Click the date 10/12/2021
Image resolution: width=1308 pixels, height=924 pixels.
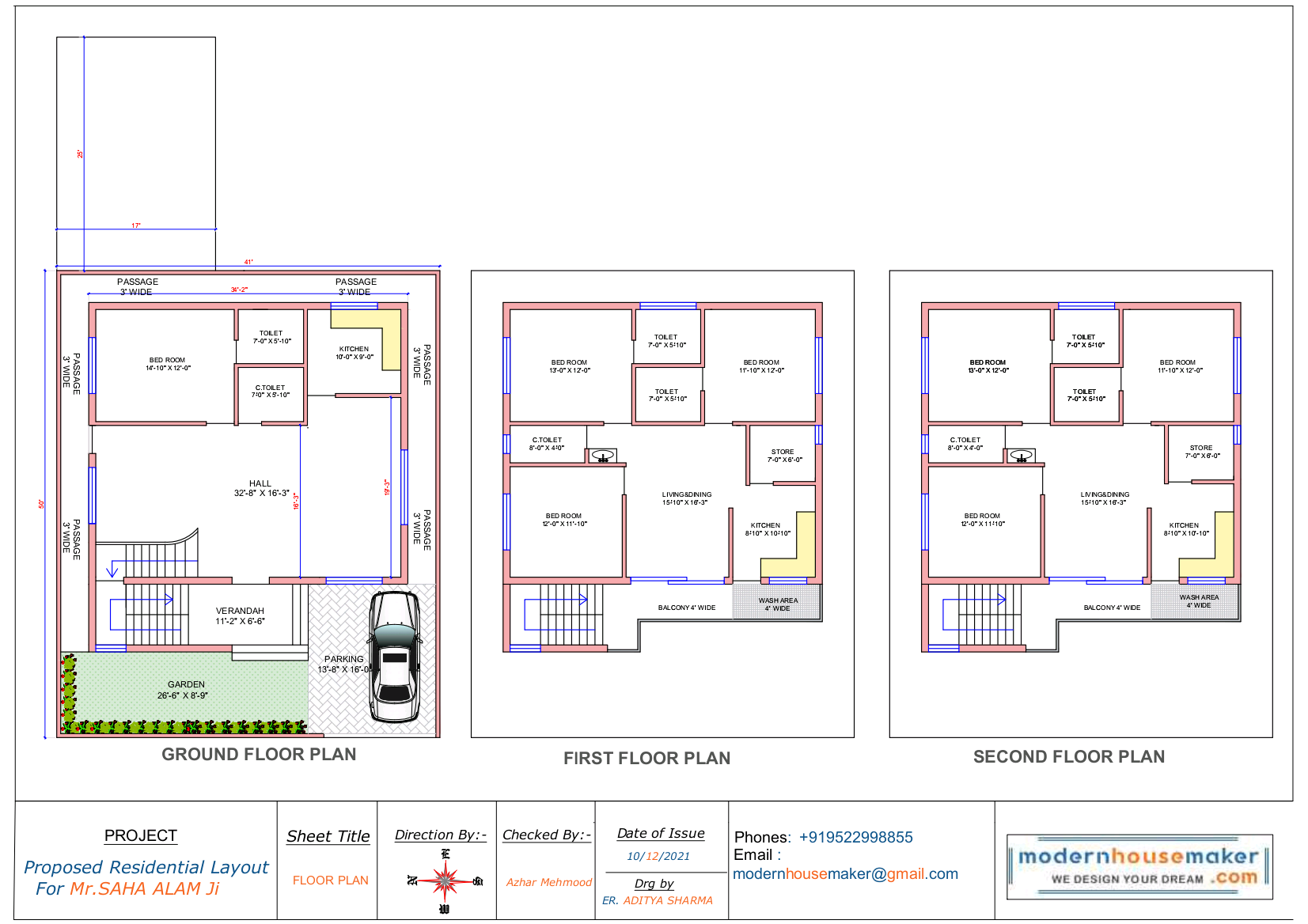coord(658,856)
